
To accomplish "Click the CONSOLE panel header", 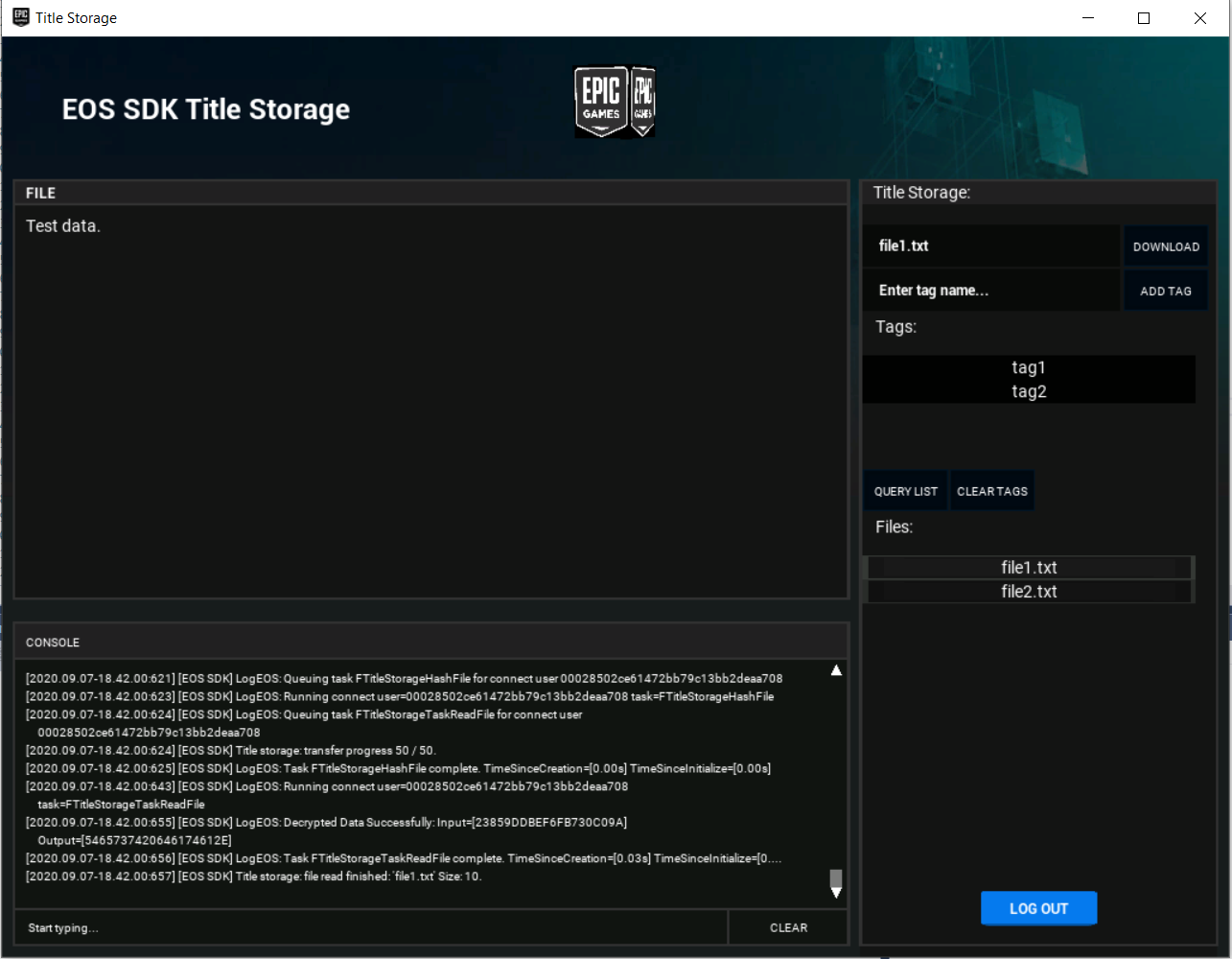I will pos(431,643).
